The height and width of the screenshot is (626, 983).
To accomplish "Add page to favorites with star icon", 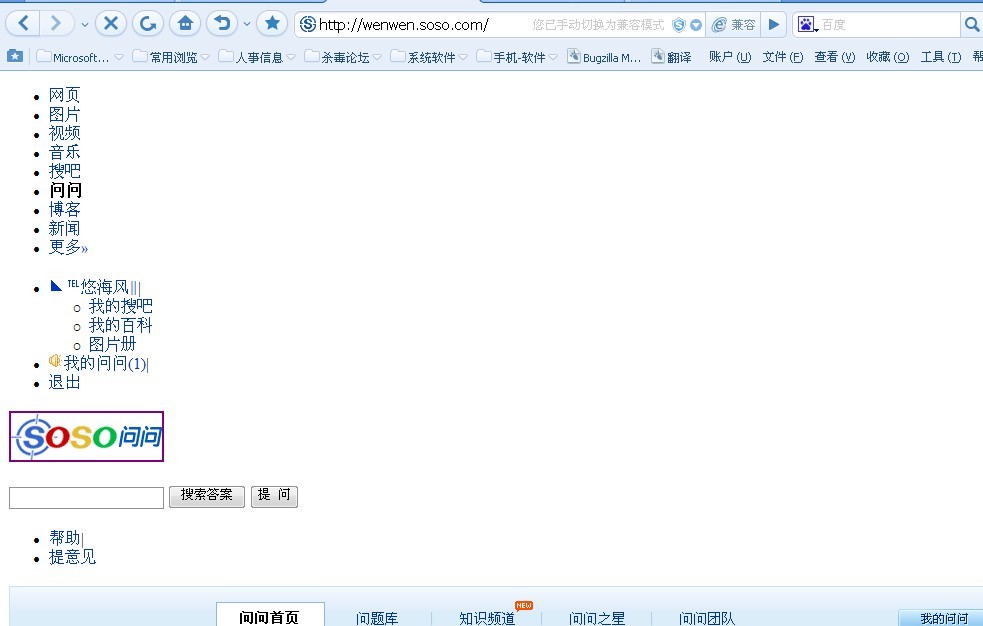I will pos(272,24).
